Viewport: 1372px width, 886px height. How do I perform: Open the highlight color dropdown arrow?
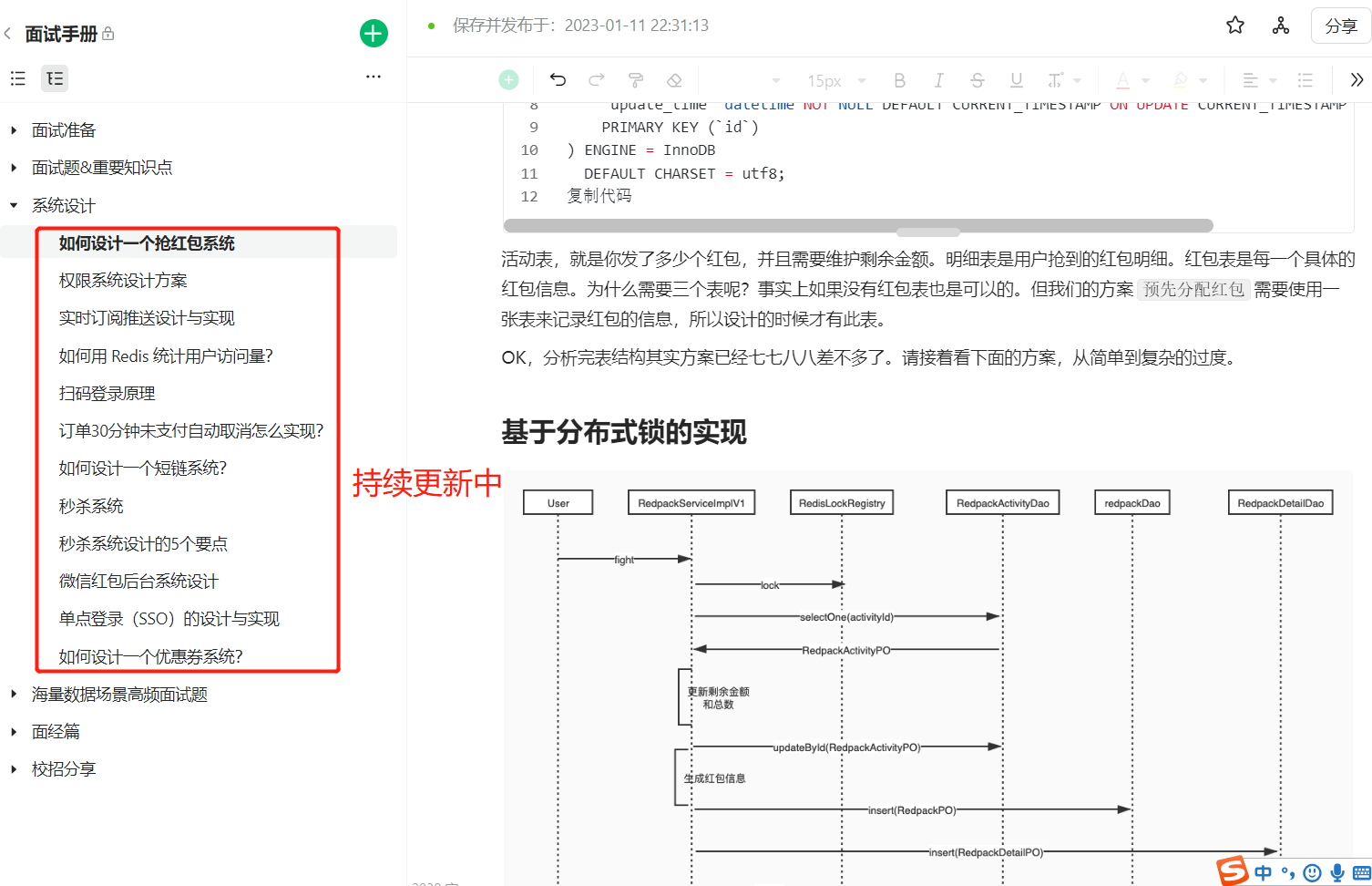1203,80
